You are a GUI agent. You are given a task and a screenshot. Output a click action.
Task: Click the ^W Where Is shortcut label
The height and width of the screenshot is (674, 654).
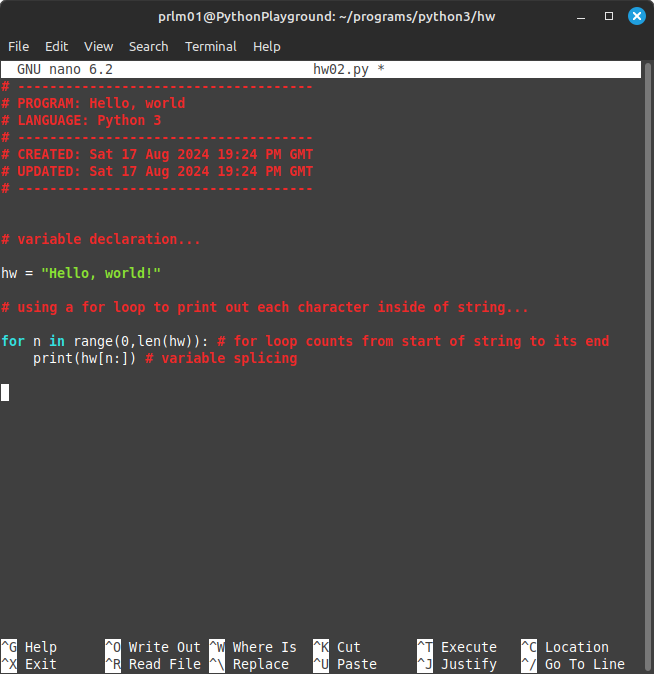[x=253, y=647]
